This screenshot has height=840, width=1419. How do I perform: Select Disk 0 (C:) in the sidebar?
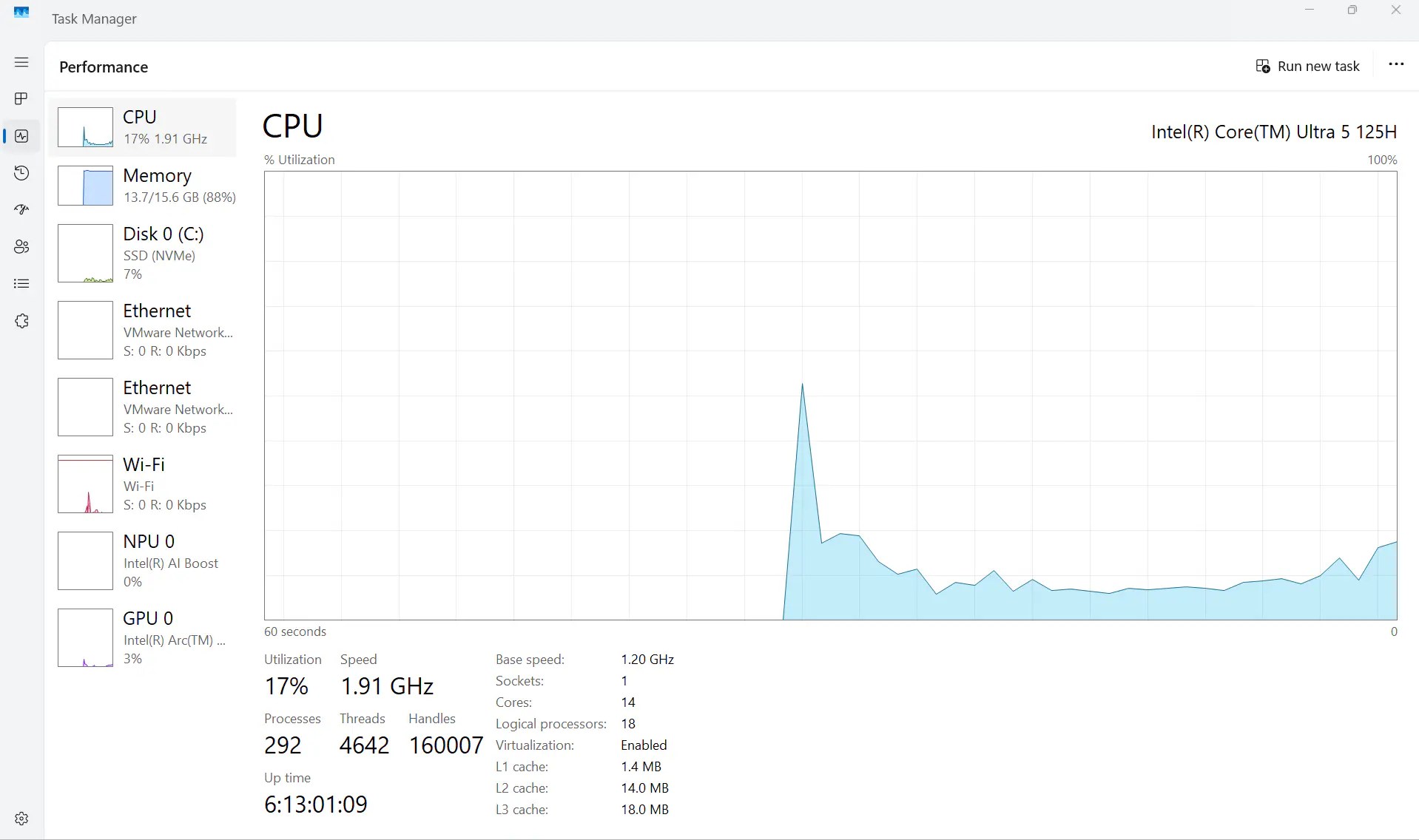point(143,254)
